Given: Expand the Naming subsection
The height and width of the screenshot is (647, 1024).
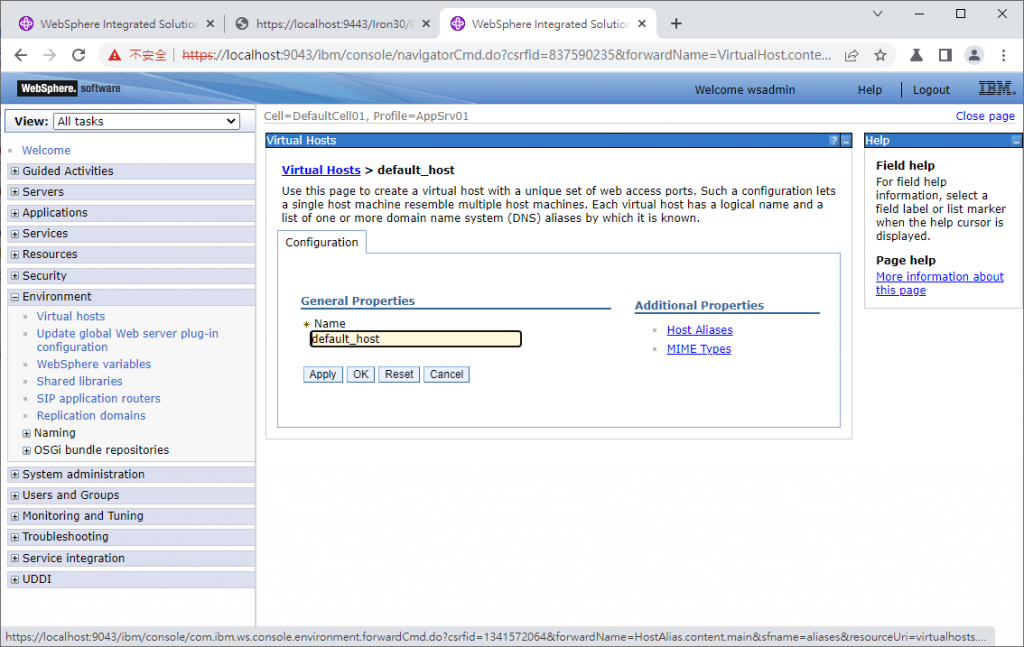Looking at the screenshot, I should (27, 433).
